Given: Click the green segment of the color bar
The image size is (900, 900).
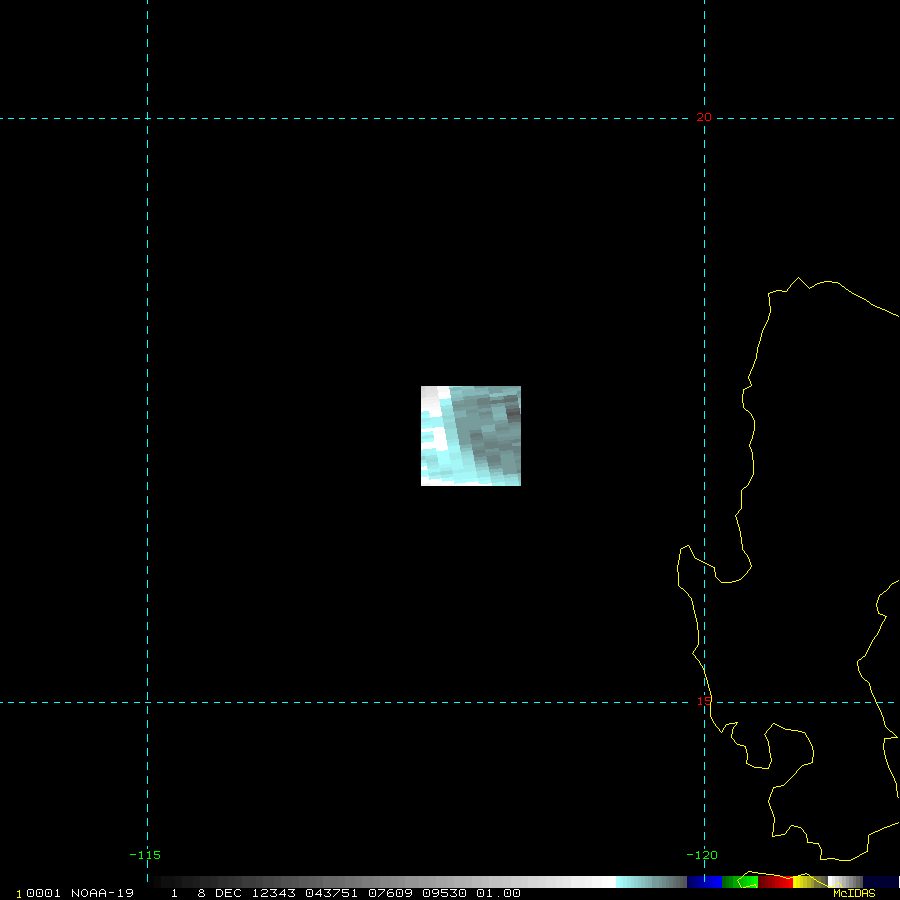Looking at the screenshot, I should point(740,882).
